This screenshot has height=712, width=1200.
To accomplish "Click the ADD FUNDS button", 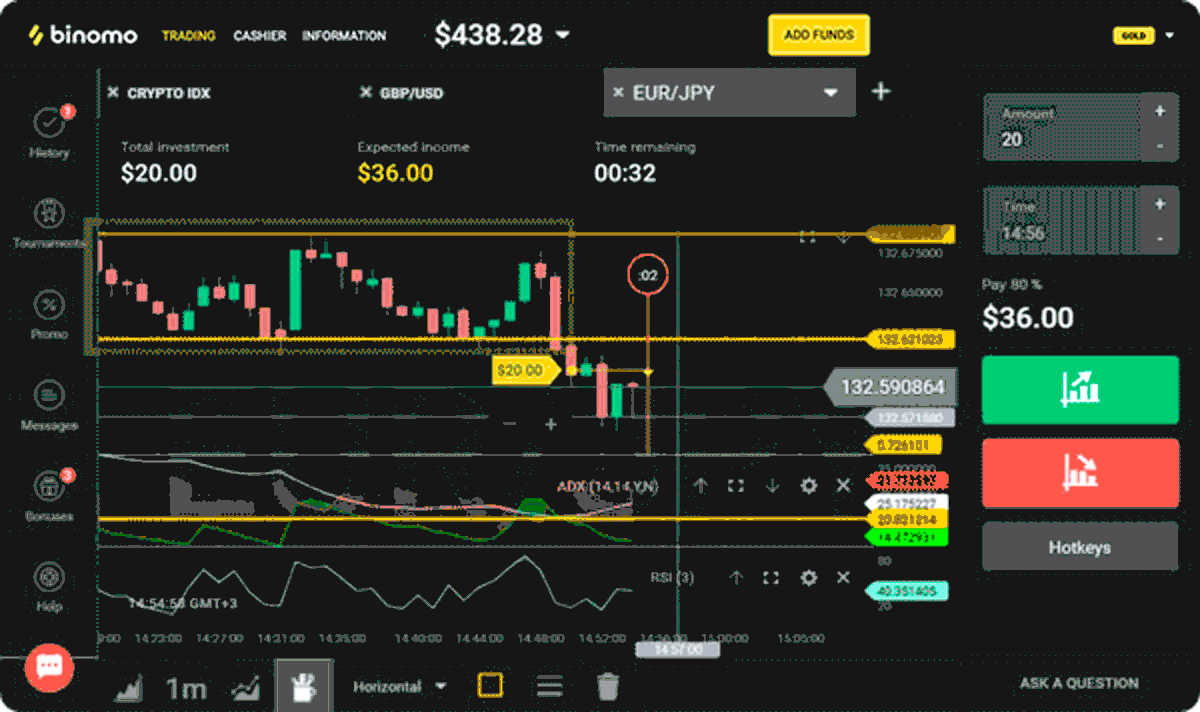I will [x=819, y=35].
